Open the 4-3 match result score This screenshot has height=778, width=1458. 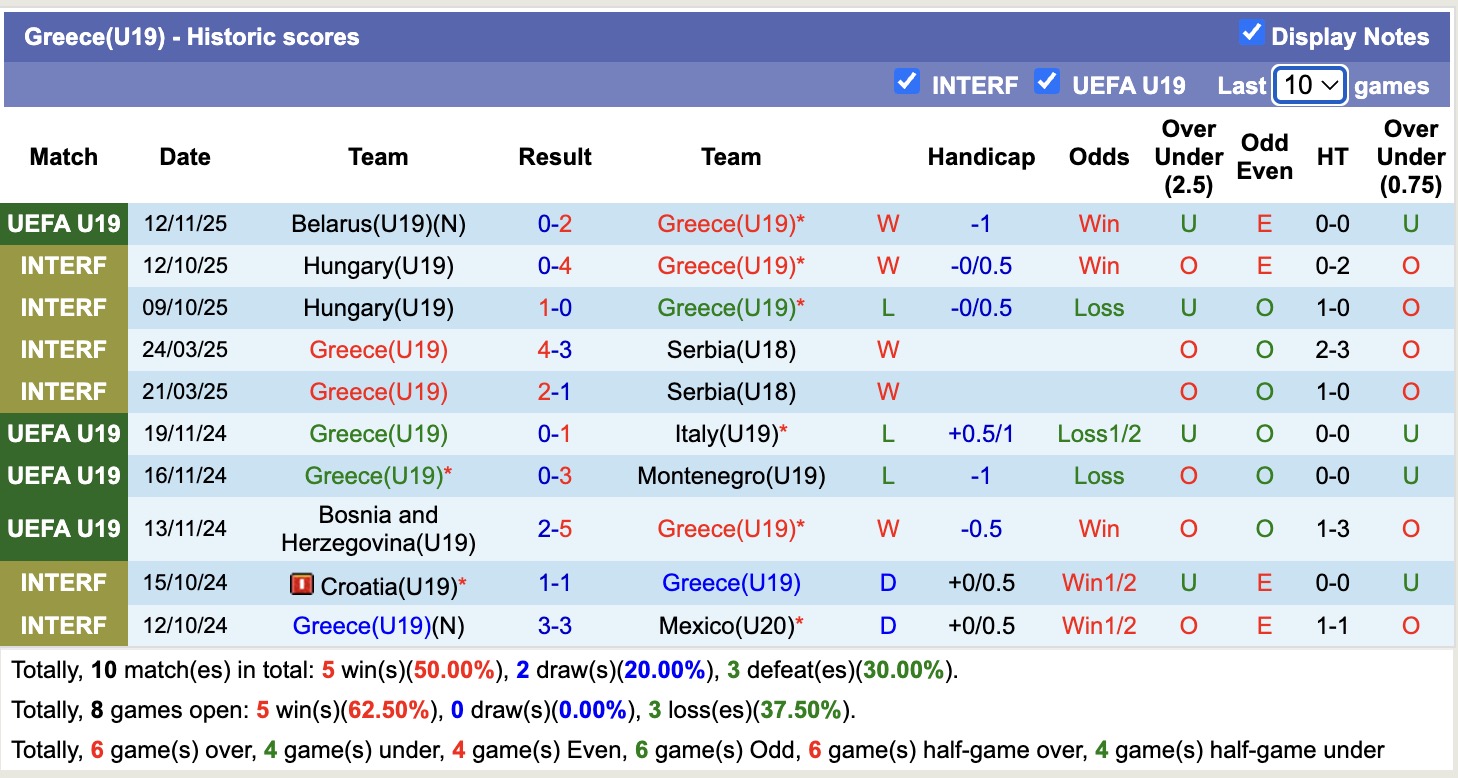(x=555, y=350)
